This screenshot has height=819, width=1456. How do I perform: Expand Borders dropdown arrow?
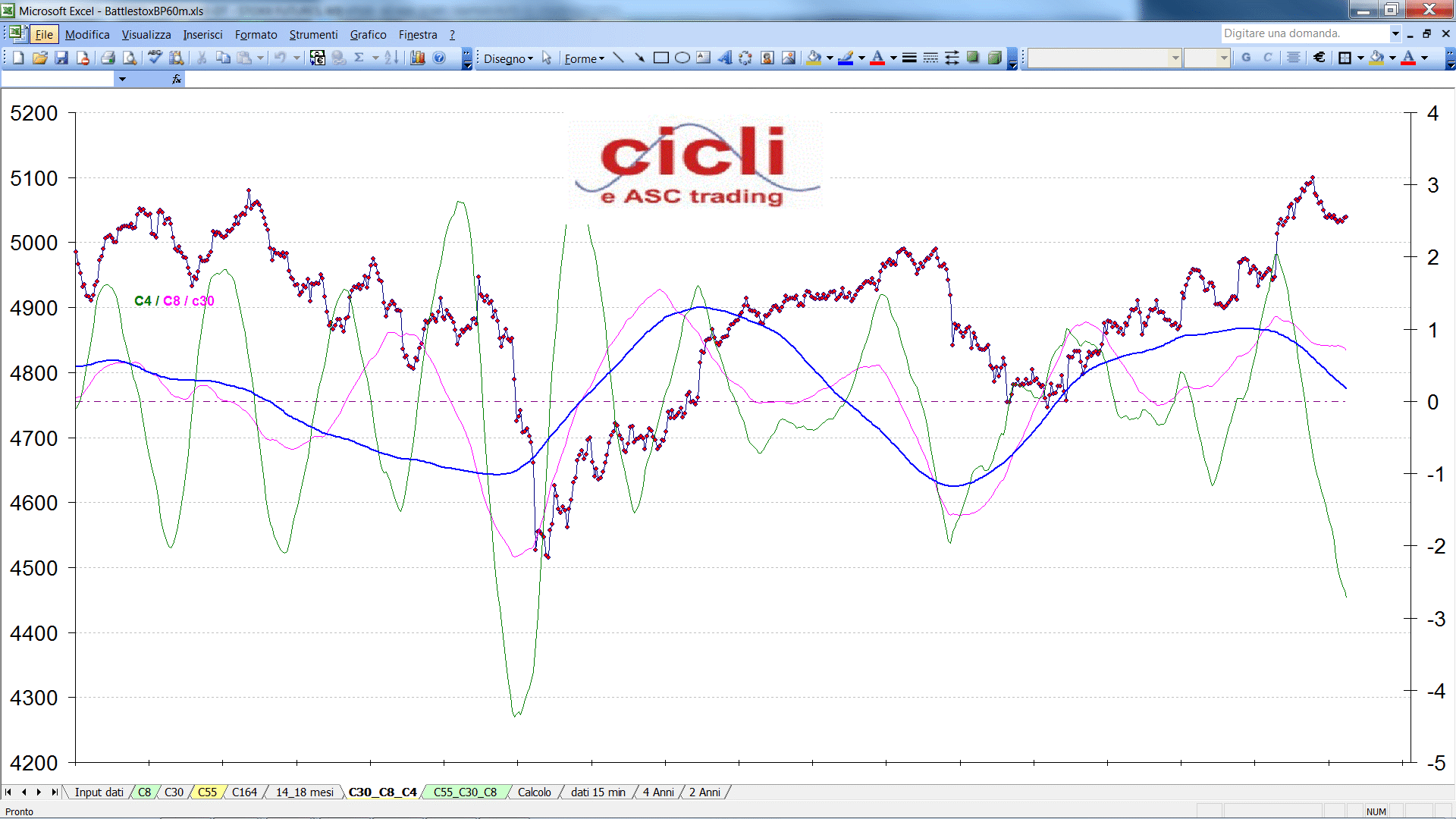click(1360, 58)
